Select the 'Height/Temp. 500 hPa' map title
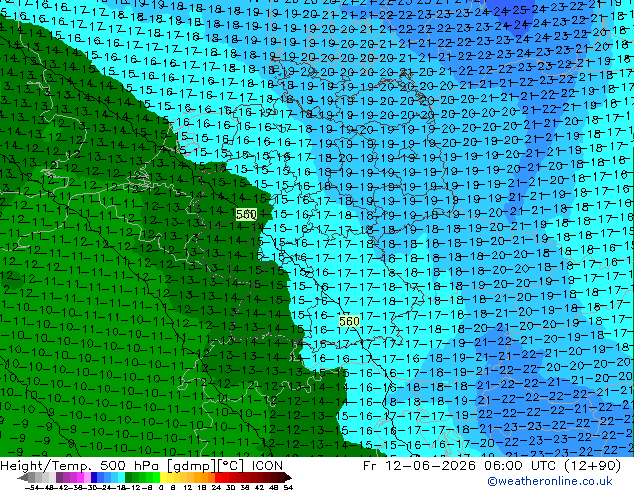This screenshot has height=490, width=634. [x=80, y=466]
